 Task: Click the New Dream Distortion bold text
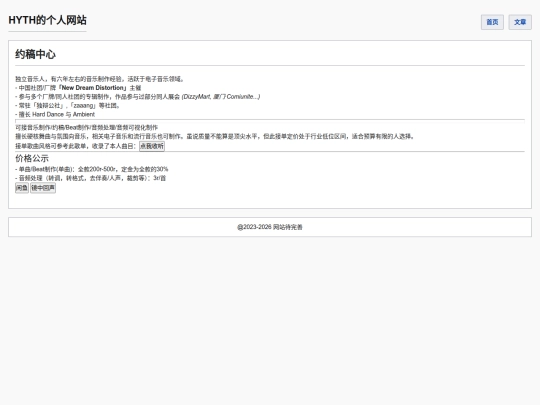coord(92,88)
